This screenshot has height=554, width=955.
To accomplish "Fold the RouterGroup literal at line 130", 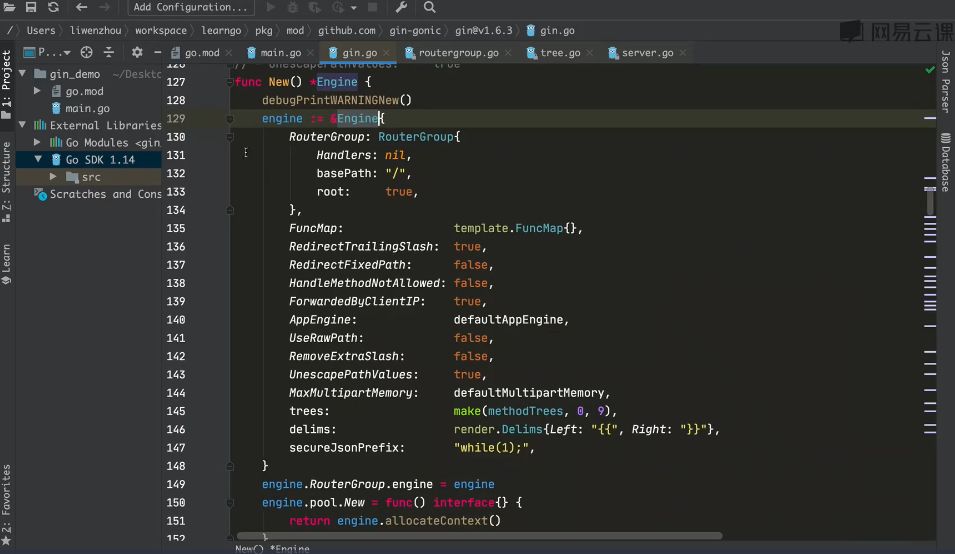I will pos(230,137).
